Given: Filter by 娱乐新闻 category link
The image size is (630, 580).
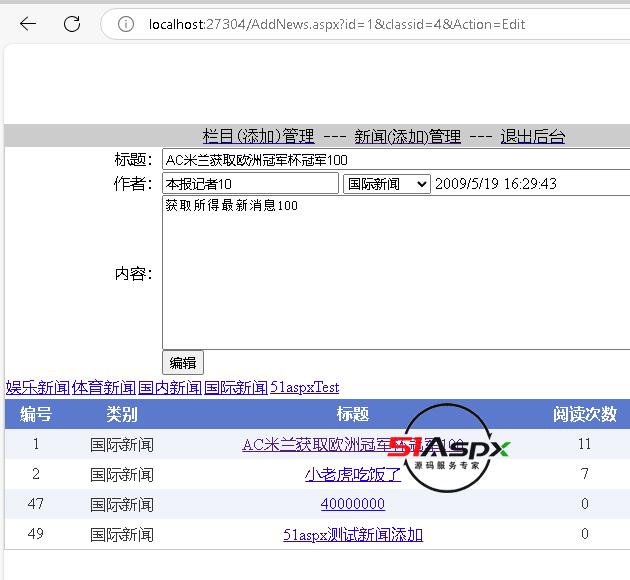Looking at the screenshot, I should (x=38, y=388).
